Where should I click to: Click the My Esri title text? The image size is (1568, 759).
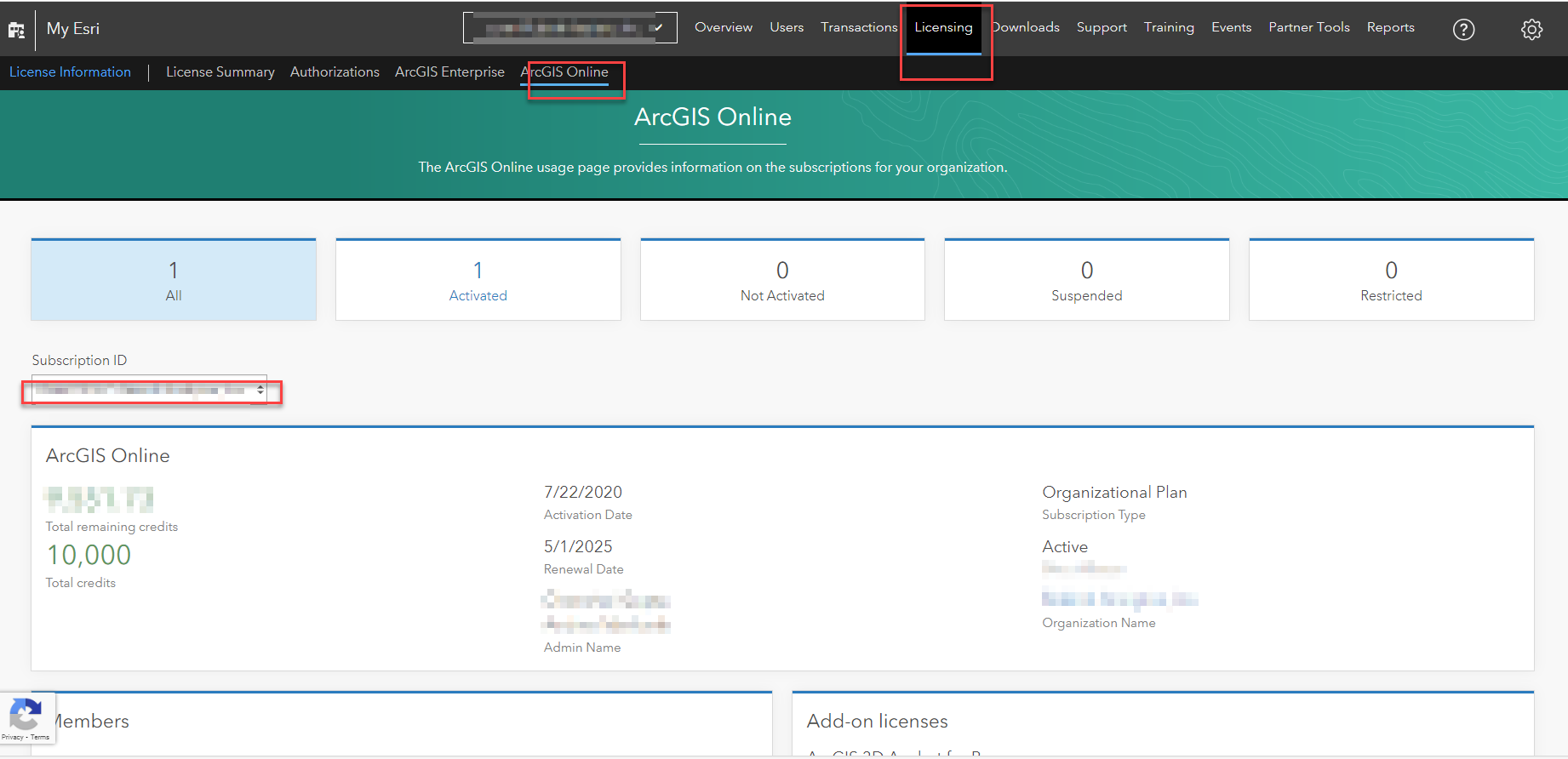(x=73, y=29)
